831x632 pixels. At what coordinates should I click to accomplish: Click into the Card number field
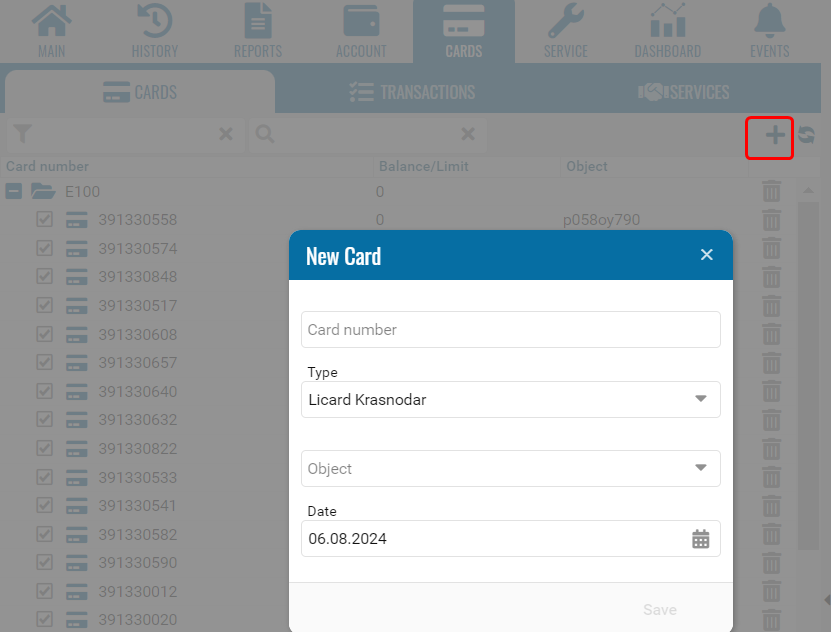pos(510,329)
